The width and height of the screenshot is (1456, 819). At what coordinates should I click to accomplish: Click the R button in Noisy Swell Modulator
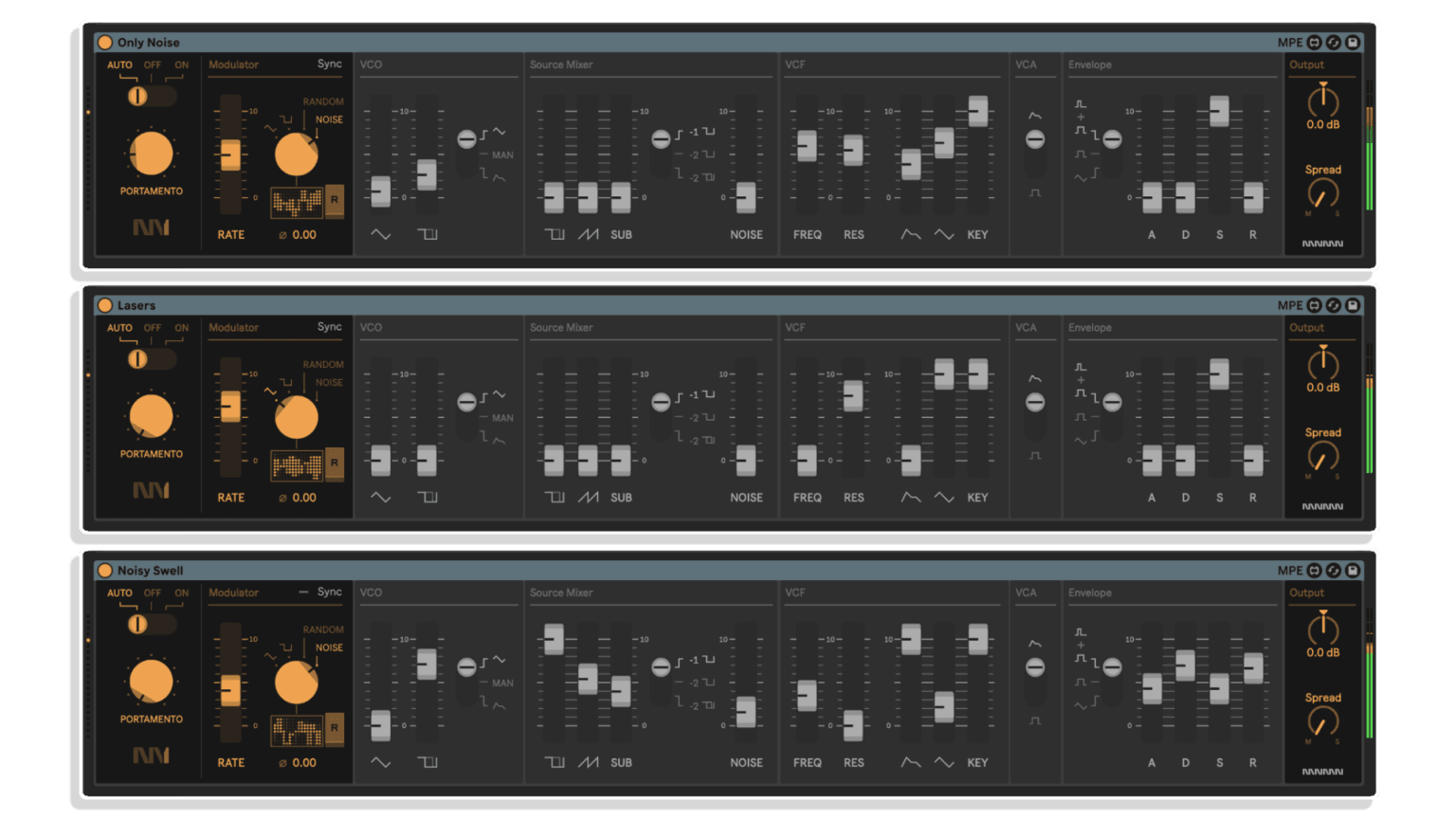(335, 728)
